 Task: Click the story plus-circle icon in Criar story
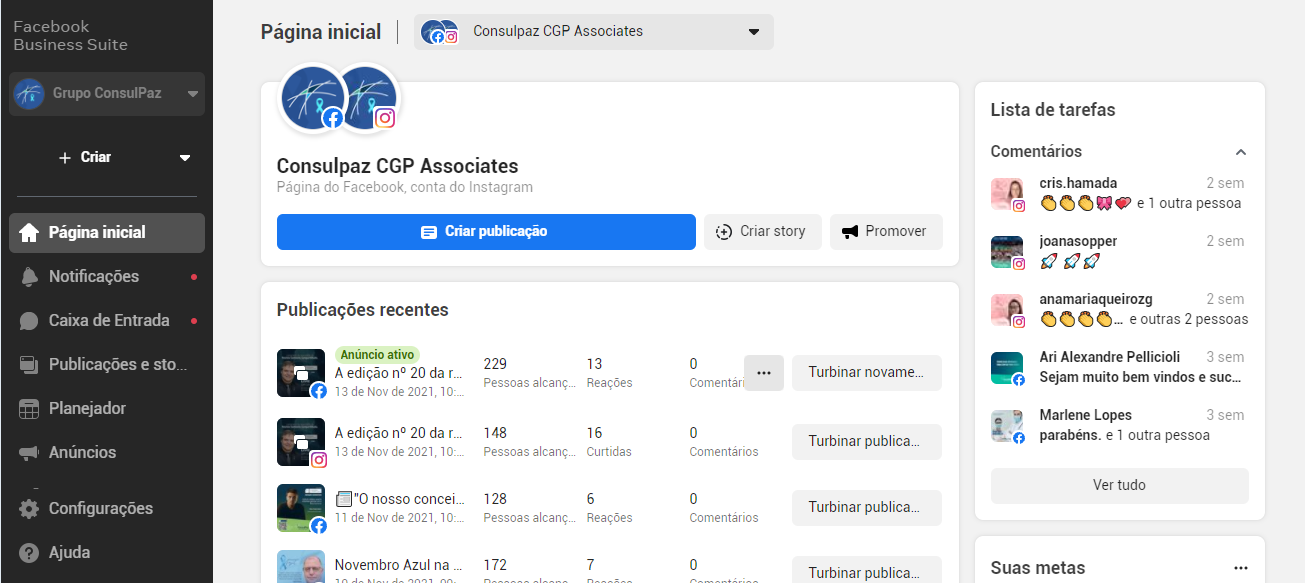click(725, 232)
